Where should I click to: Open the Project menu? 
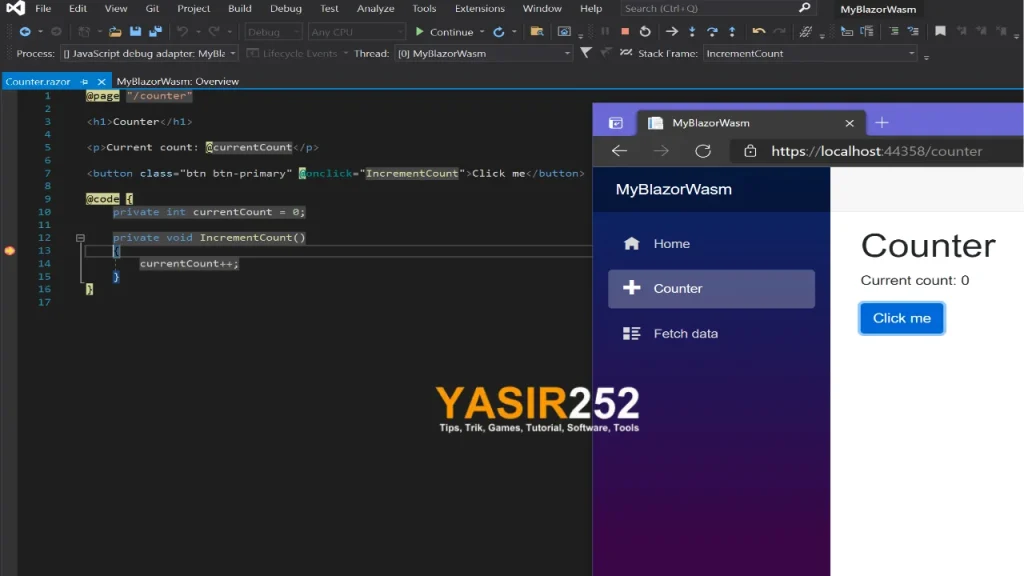(x=193, y=8)
